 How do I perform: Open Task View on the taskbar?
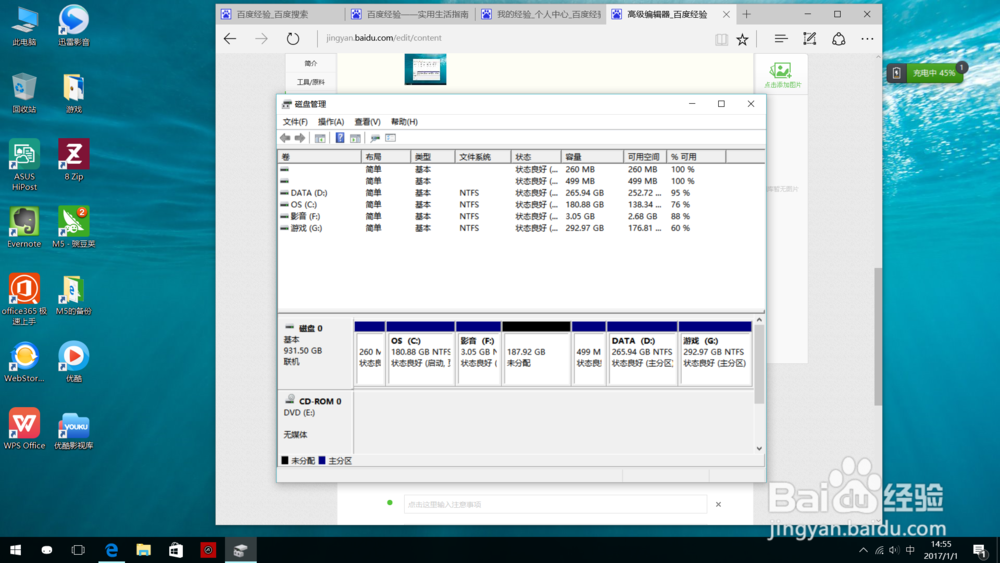point(78,550)
